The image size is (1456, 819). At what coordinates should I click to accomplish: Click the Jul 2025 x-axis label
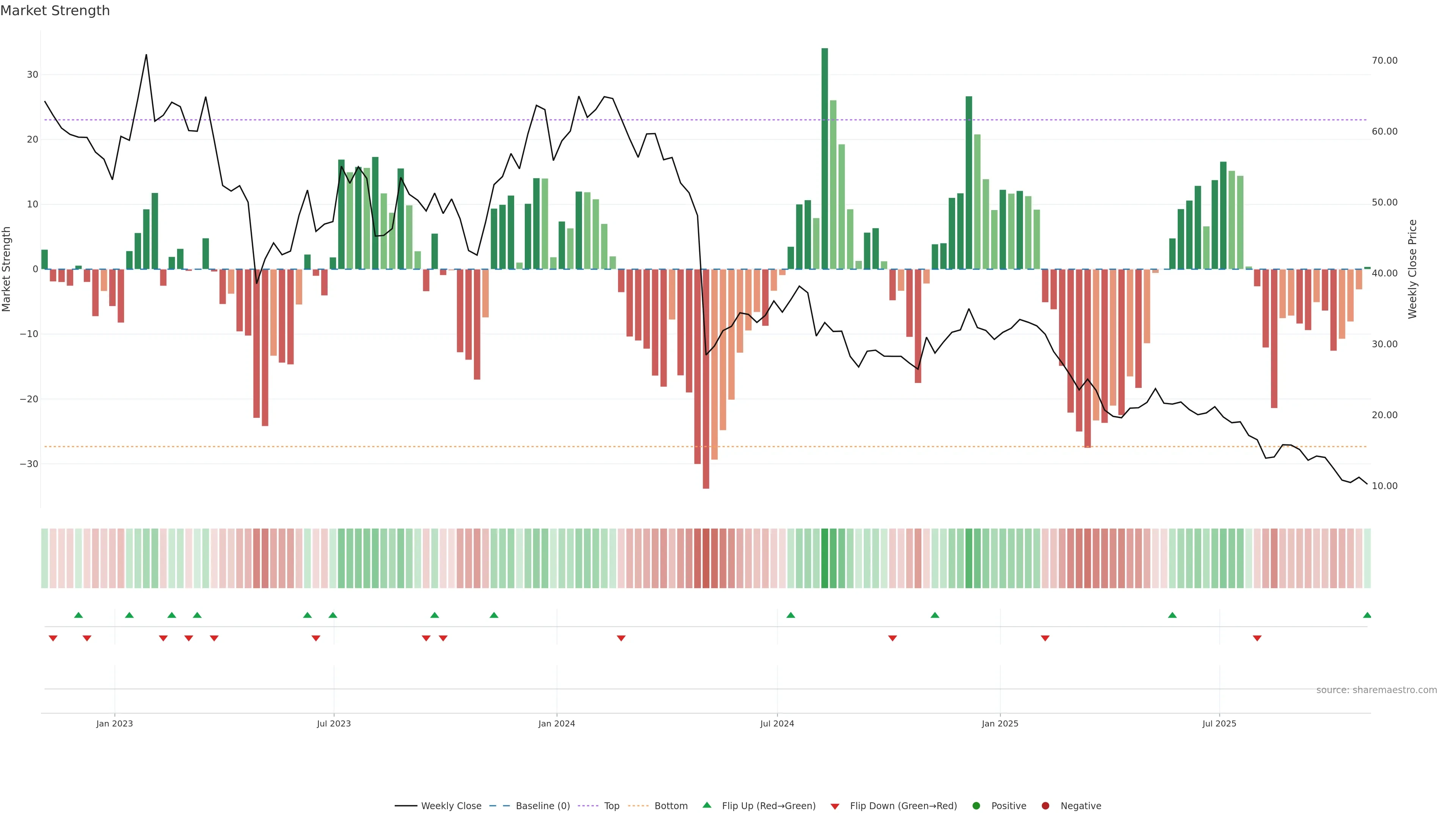(x=1219, y=723)
